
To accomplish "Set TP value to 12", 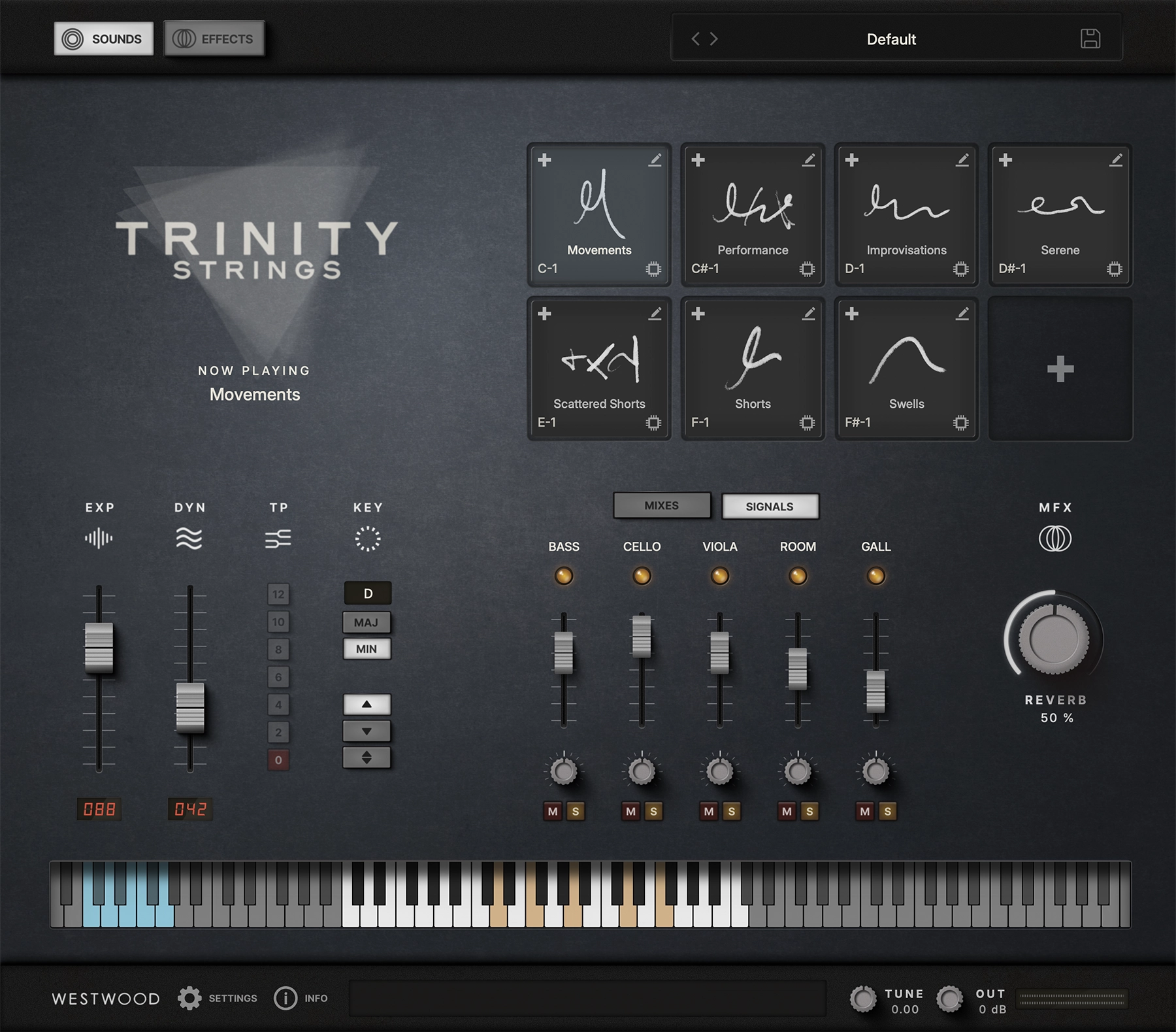I will pos(278,594).
